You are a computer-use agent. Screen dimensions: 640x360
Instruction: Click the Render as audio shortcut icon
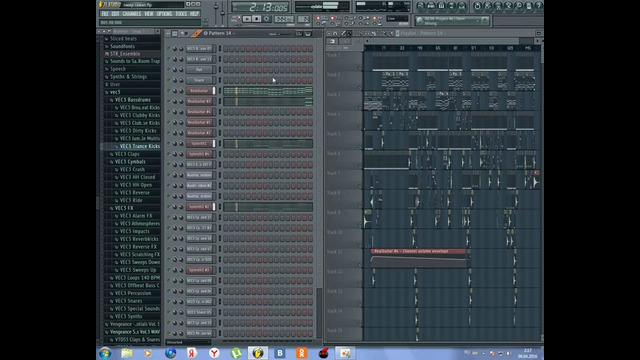click(498, 6)
